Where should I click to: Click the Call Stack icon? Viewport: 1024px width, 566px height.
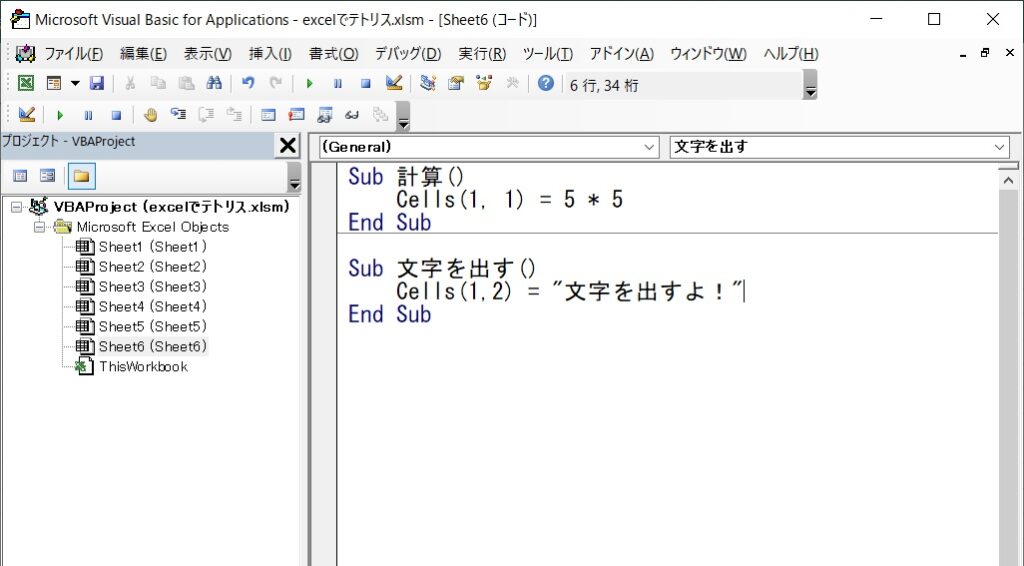point(380,115)
